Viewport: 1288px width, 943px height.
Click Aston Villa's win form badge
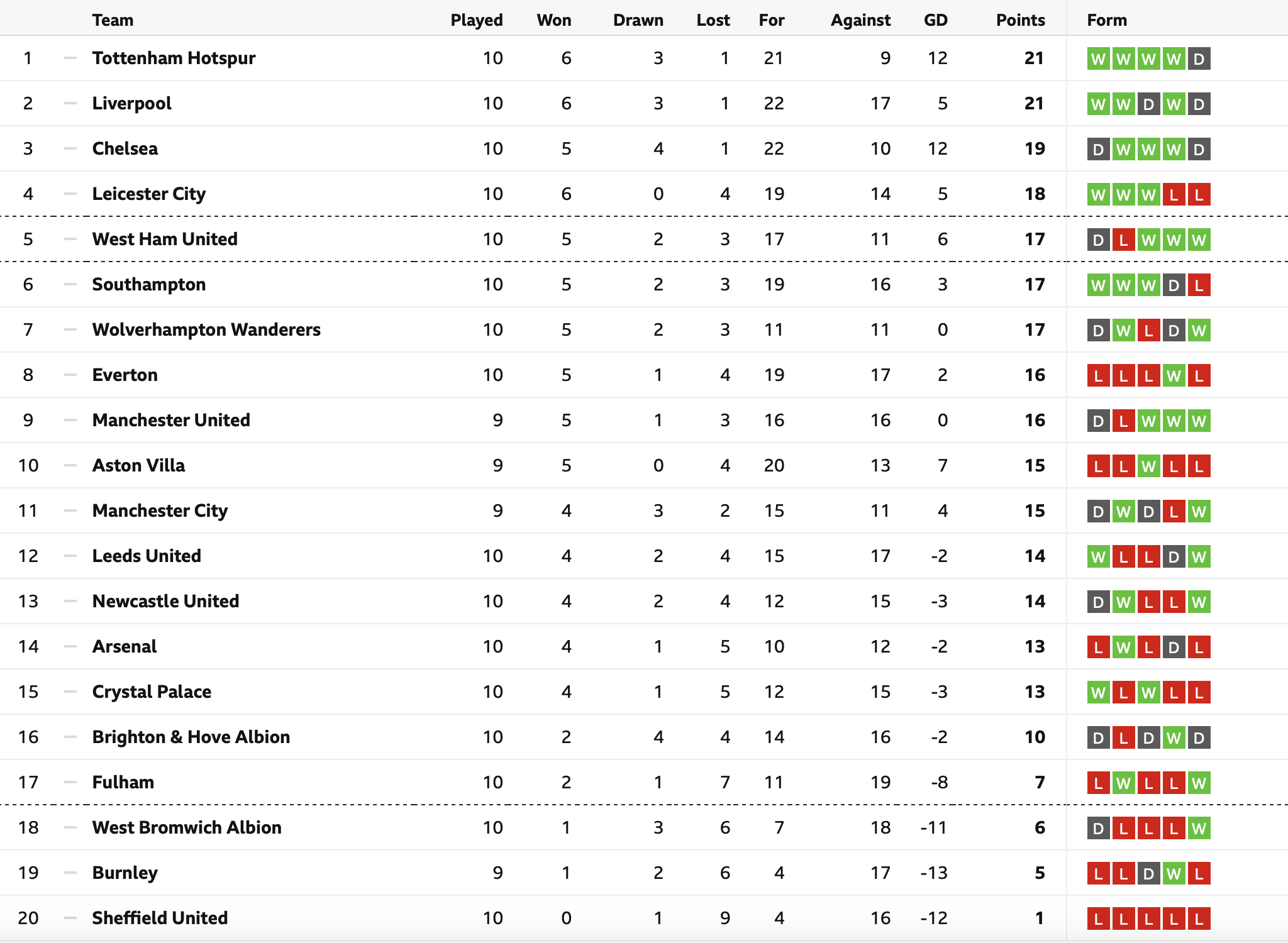(x=1148, y=466)
